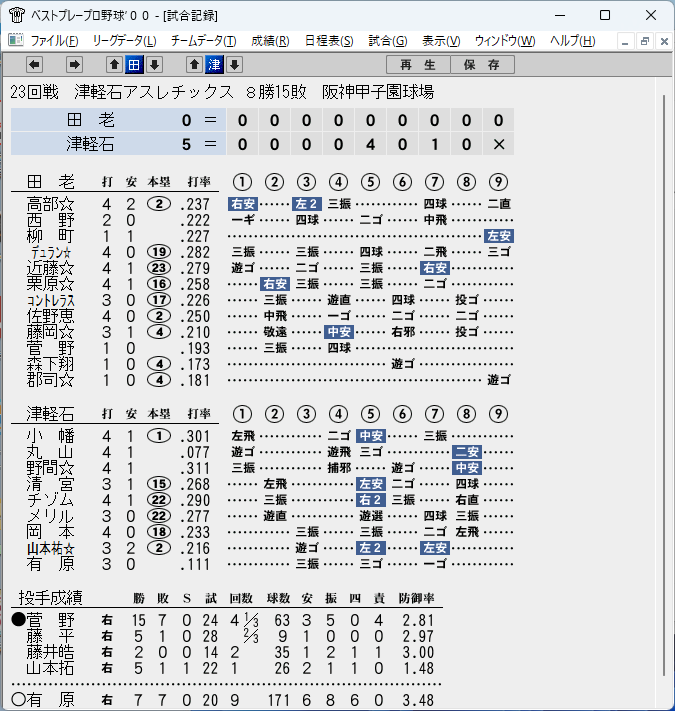The height and width of the screenshot is (711, 675).
Task: Open the ヘルプ(H) menu
Action: pyautogui.click(x=573, y=41)
